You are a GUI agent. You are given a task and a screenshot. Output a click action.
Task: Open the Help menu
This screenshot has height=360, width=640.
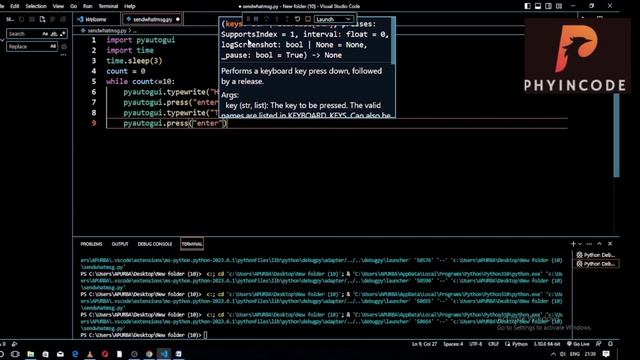pyautogui.click(x=130, y=6)
